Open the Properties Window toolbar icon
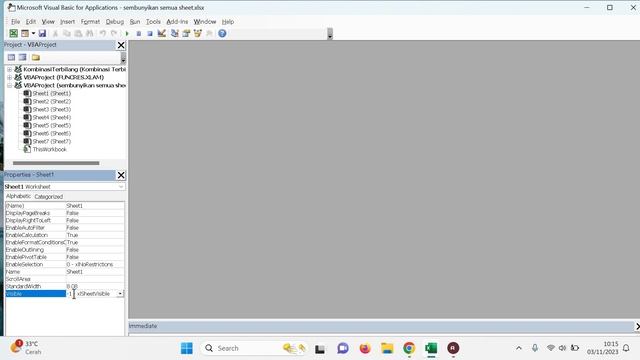 [186, 33]
